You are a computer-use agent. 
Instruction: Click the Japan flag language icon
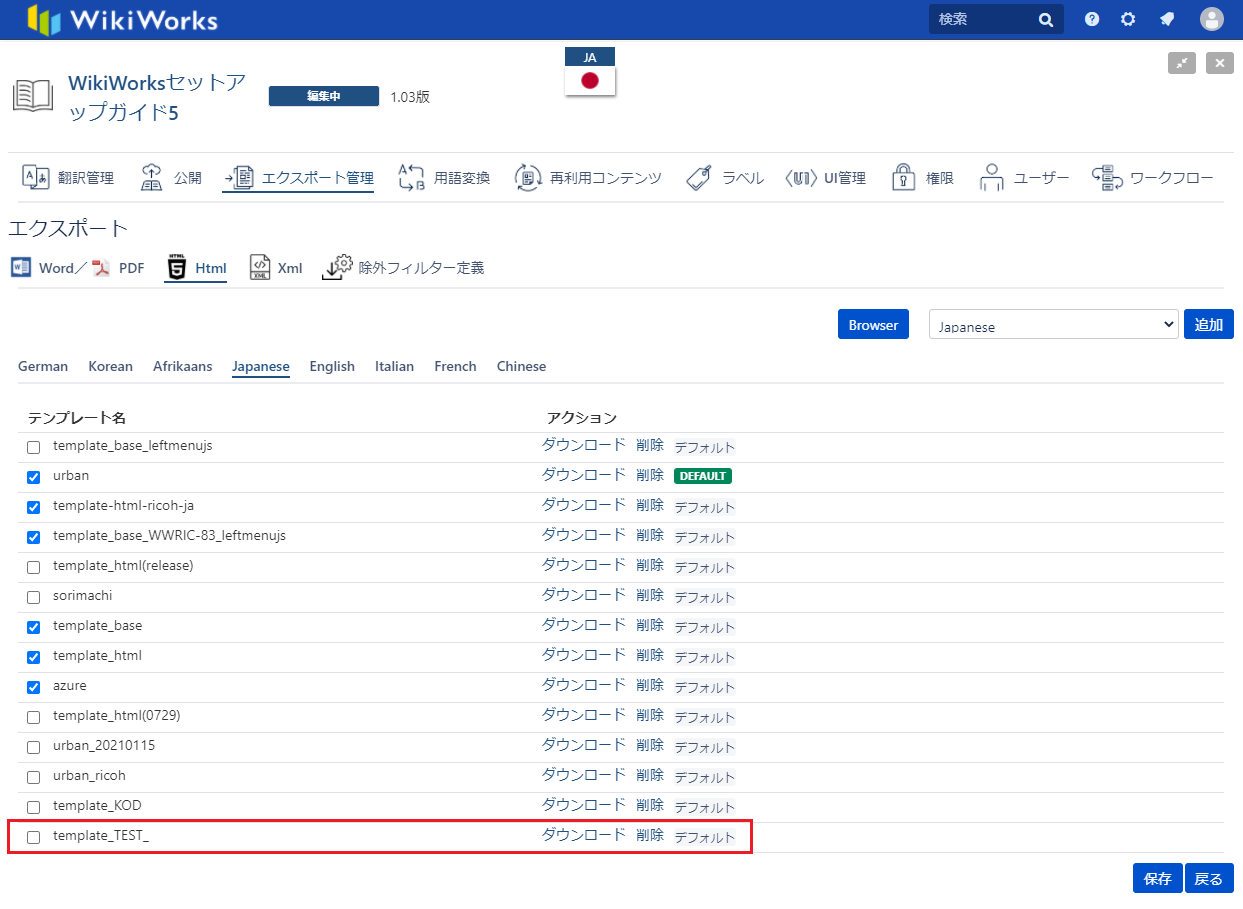point(590,81)
